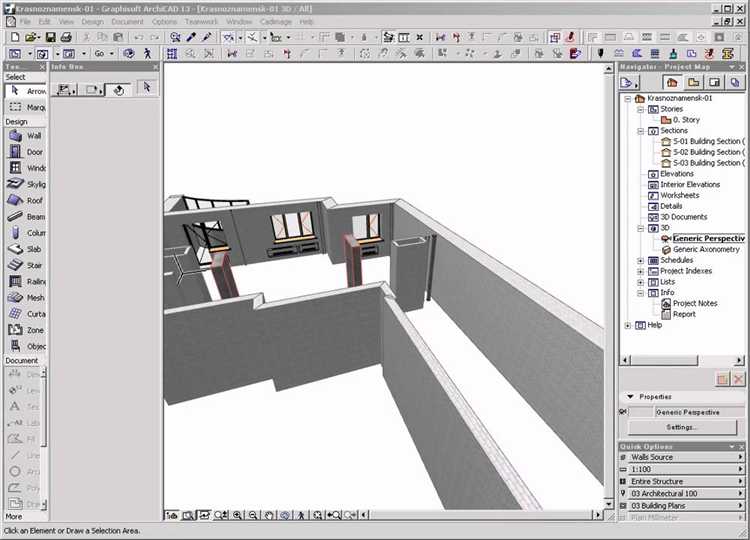Click the Go button in the toolbar
Image resolution: width=750 pixels, height=540 pixels.
click(99, 54)
